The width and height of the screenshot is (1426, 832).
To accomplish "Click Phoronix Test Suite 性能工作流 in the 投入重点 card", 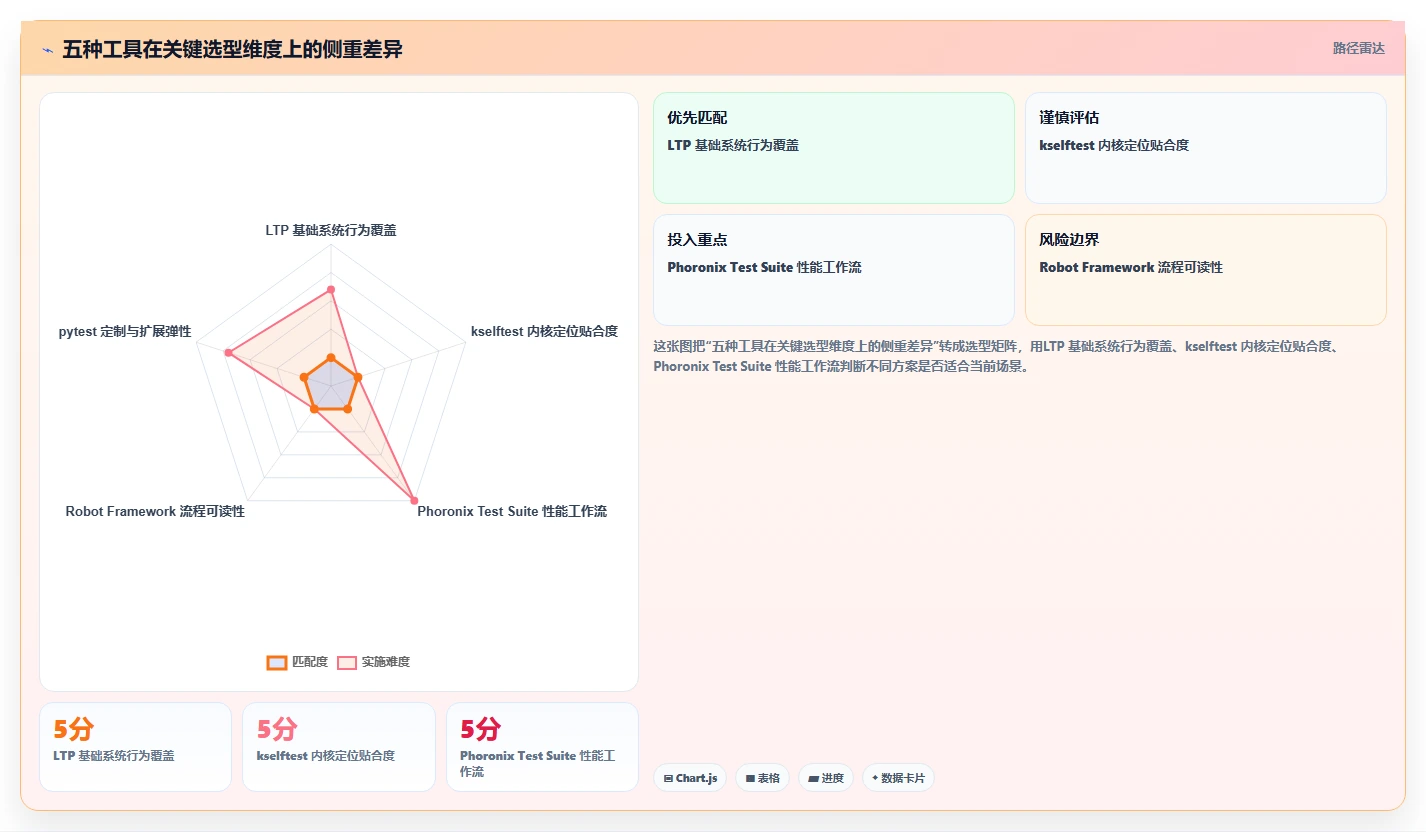I will click(764, 267).
